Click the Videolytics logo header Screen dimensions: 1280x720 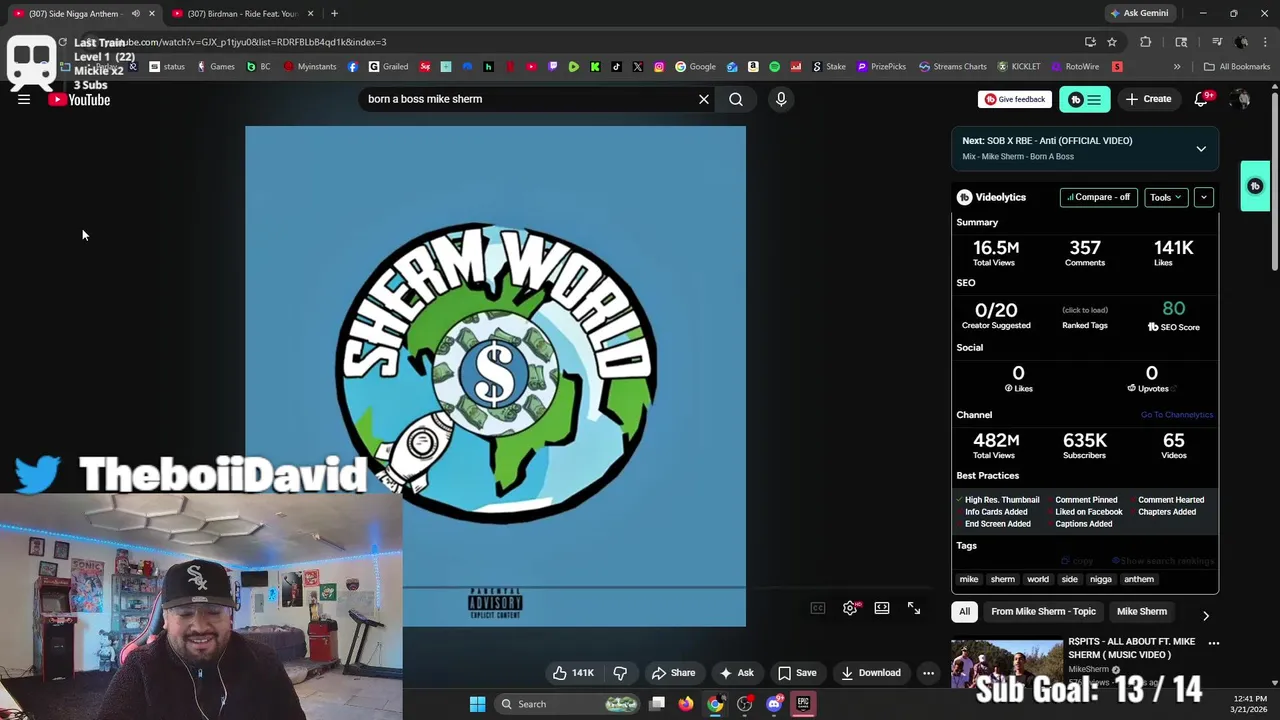coord(991,197)
